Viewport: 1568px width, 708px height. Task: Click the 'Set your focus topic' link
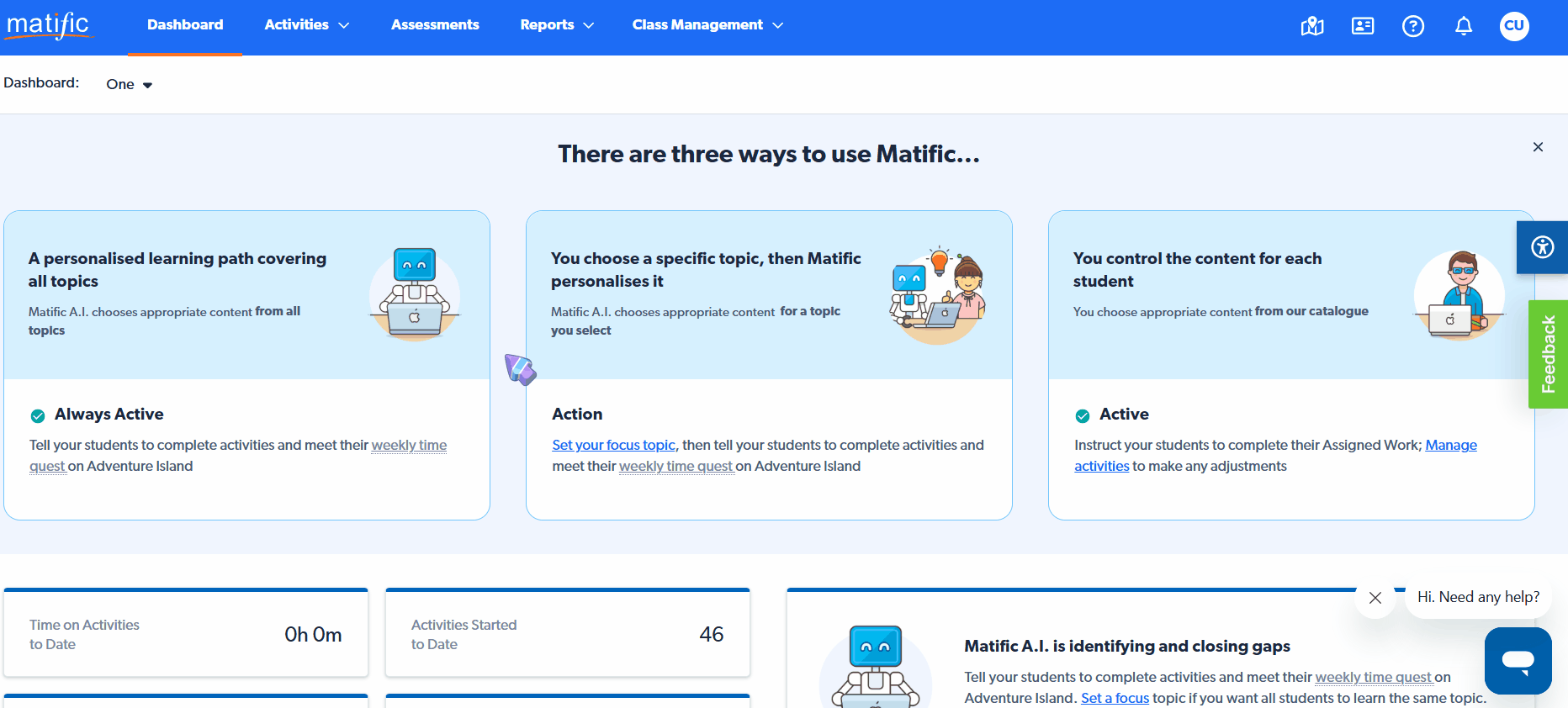(613, 445)
